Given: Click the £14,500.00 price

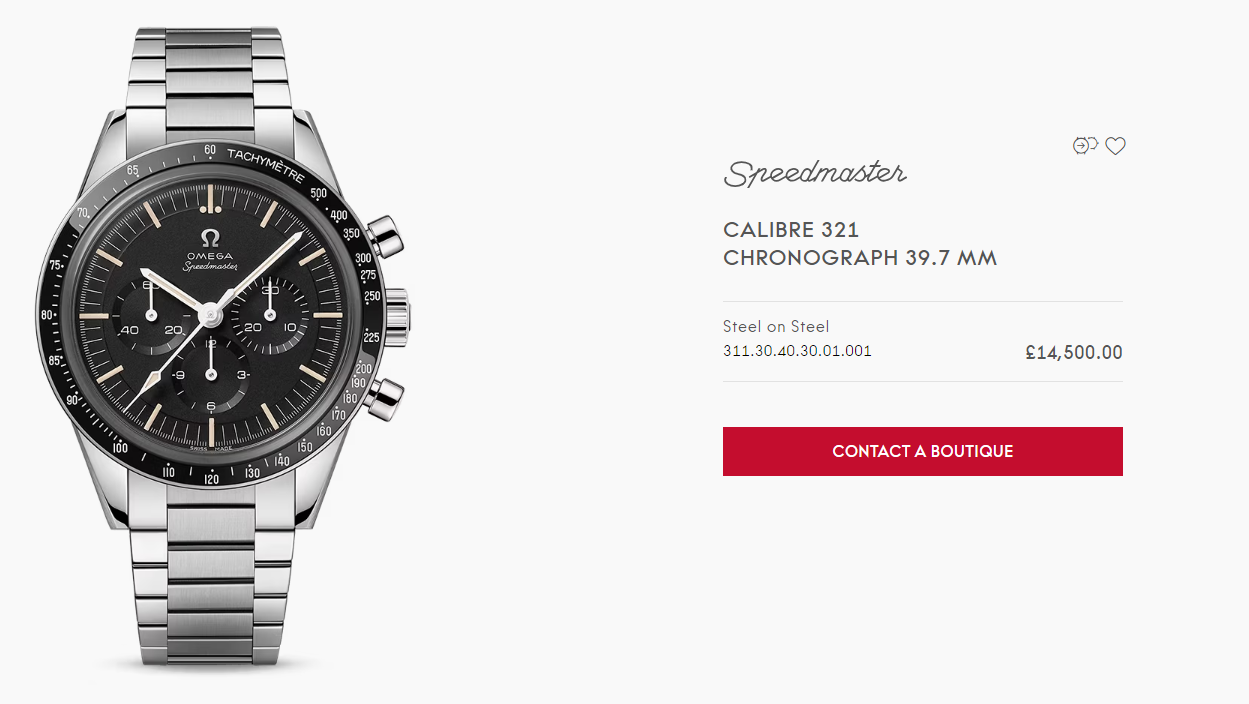Looking at the screenshot, I should tap(1074, 352).
